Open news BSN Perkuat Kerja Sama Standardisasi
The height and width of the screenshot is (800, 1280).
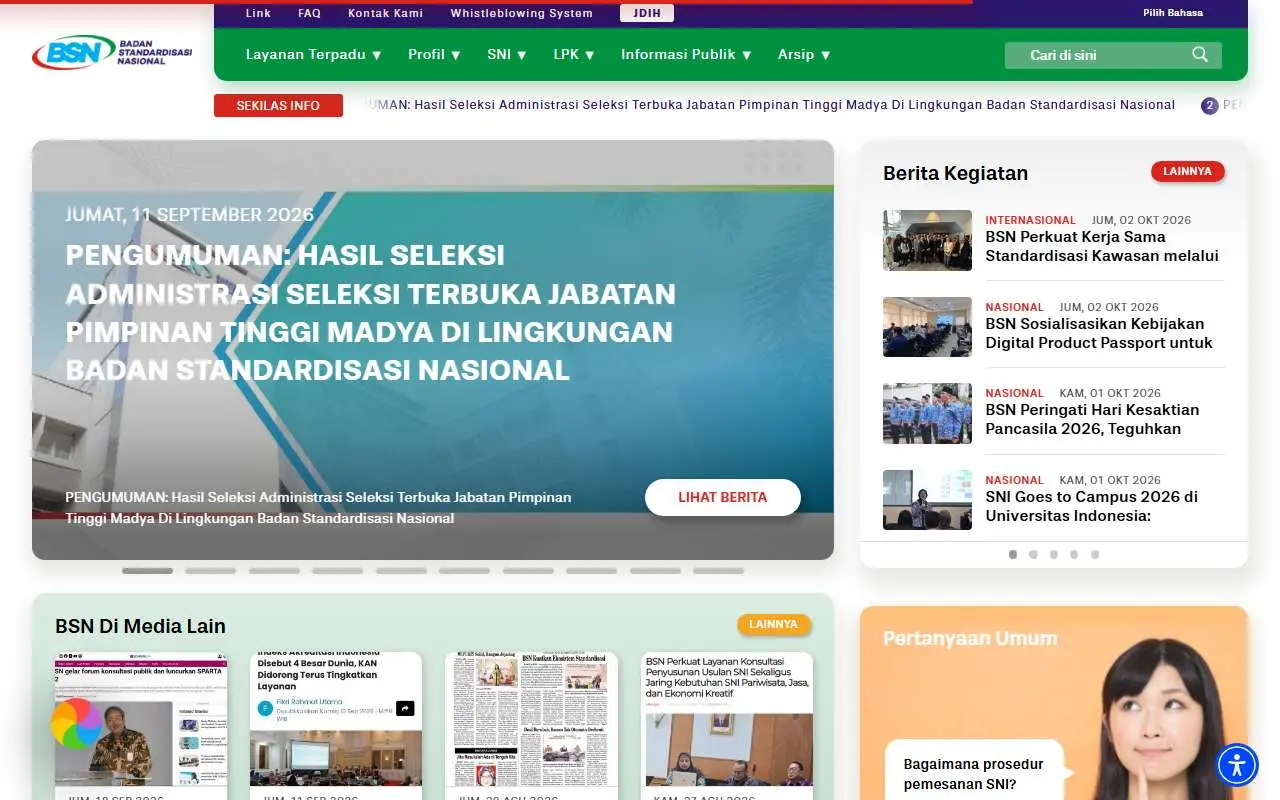click(1101, 246)
